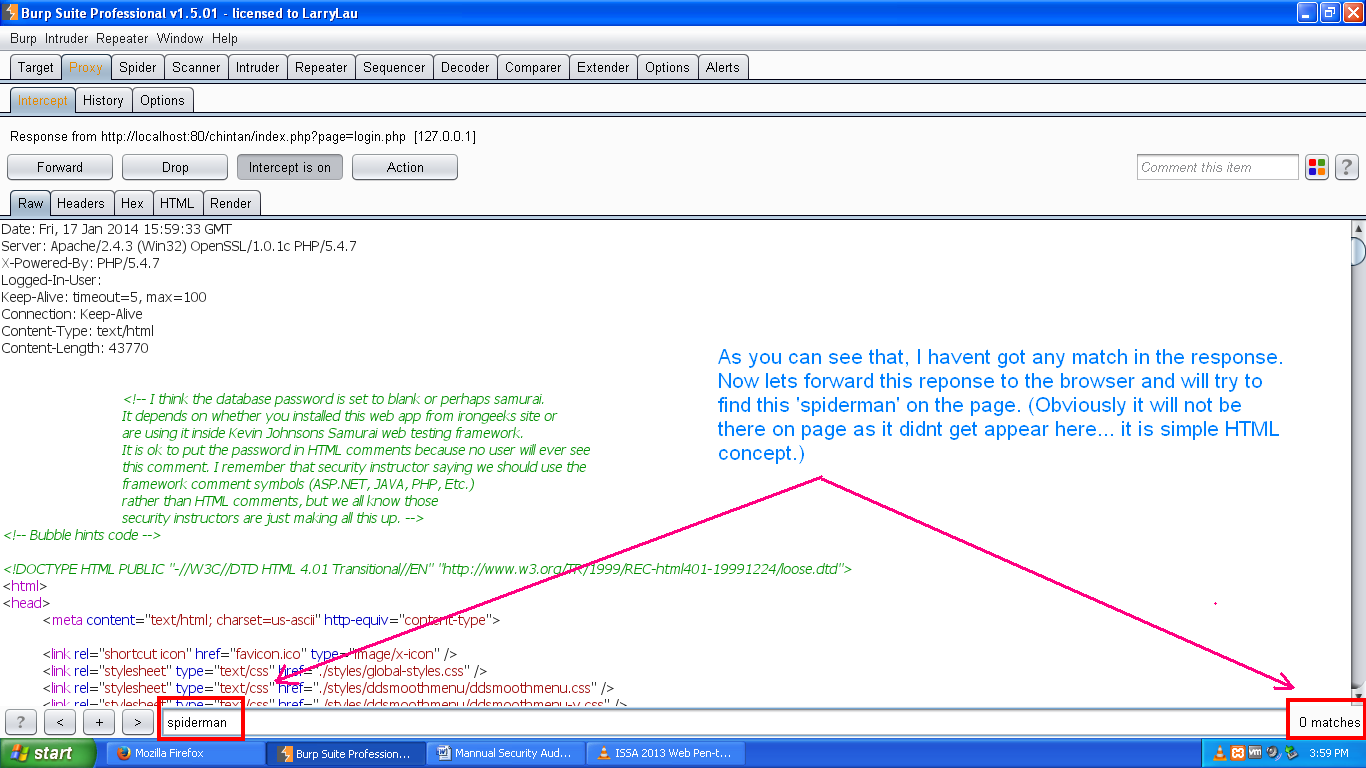Open the Repeater menu in the menu bar
Image resolution: width=1366 pixels, height=768 pixels.
(124, 38)
